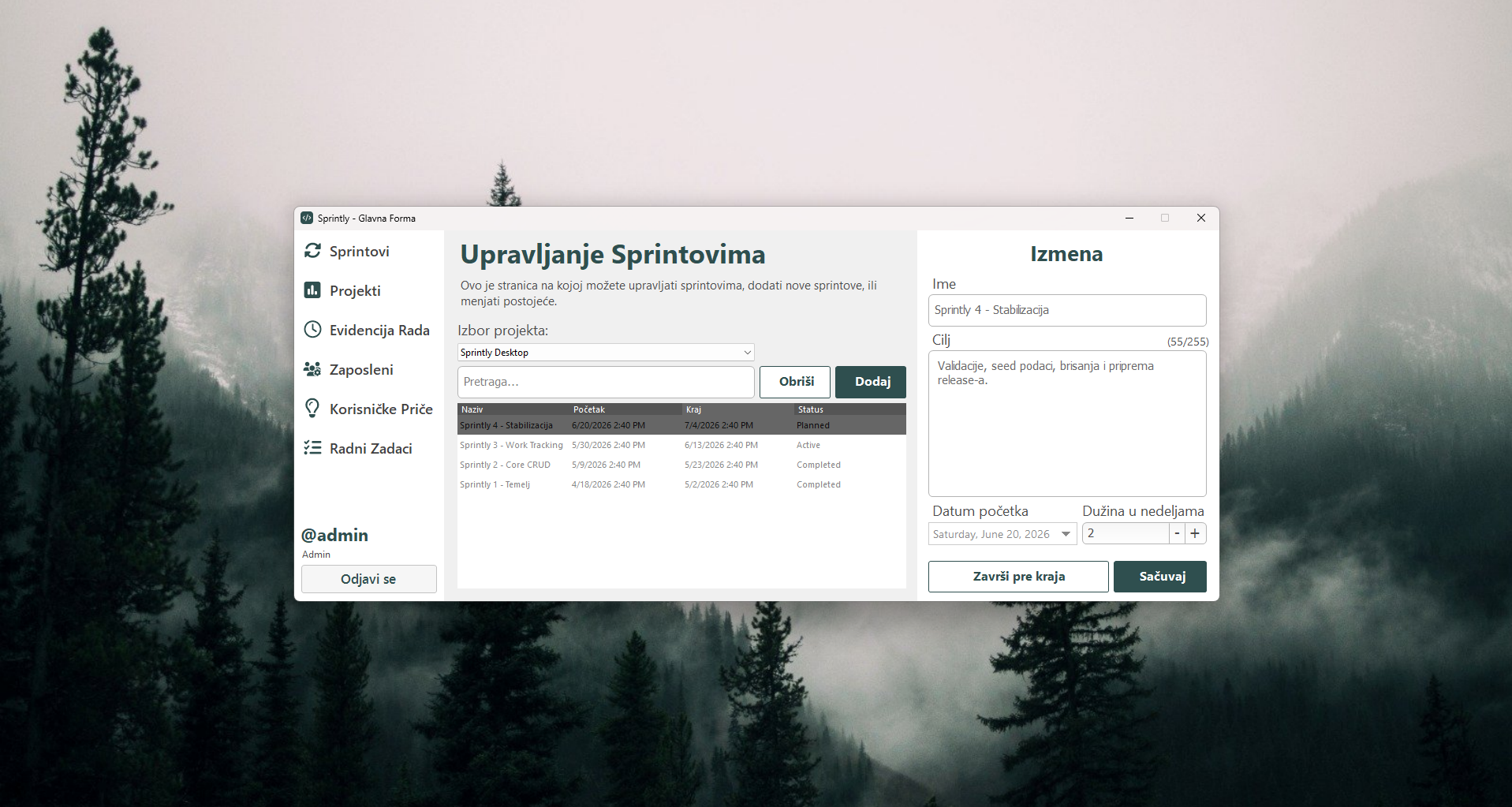The image size is (1512, 807).
Task: Click the Sačuvaj button
Action: pyautogui.click(x=1160, y=577)
